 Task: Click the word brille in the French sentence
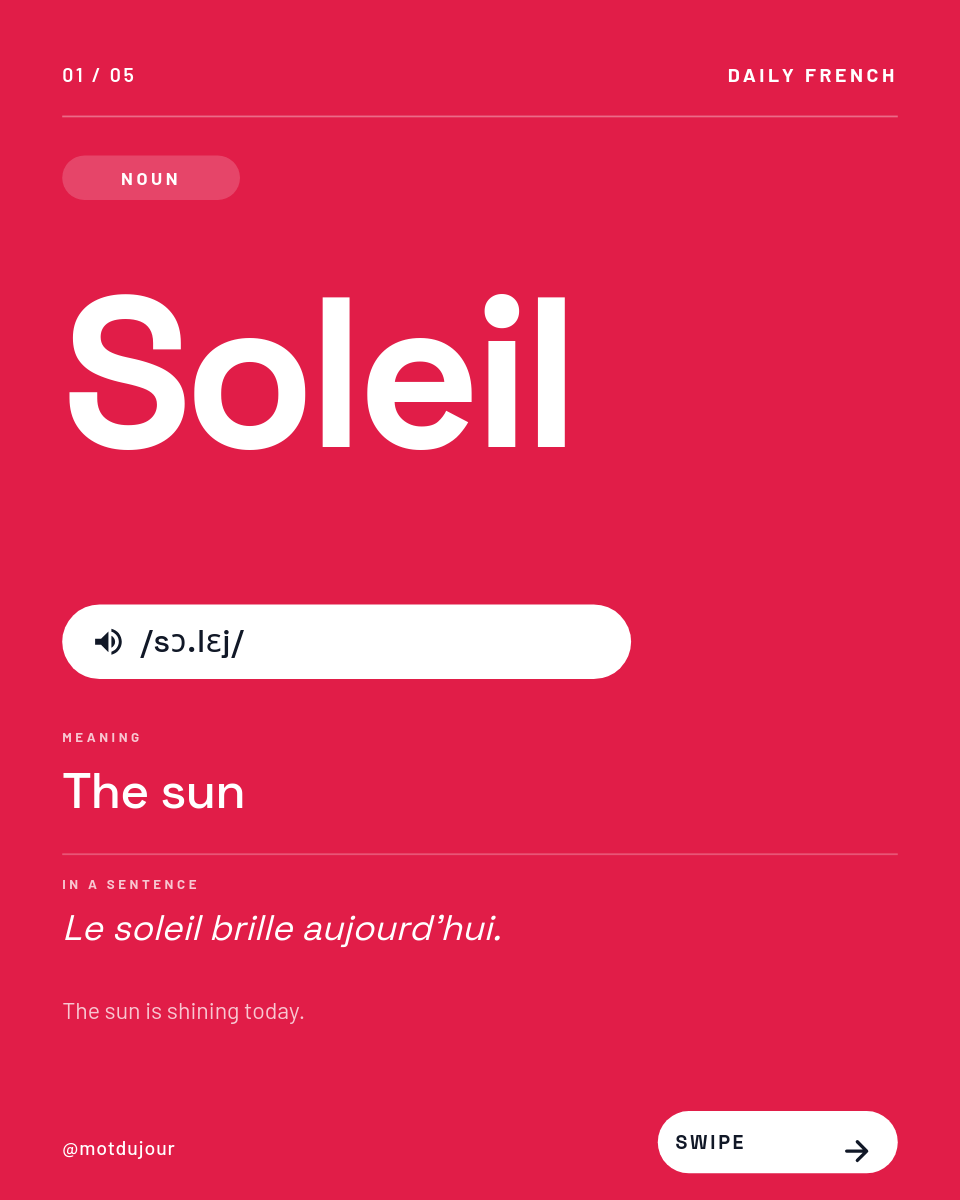pos(251,929)
